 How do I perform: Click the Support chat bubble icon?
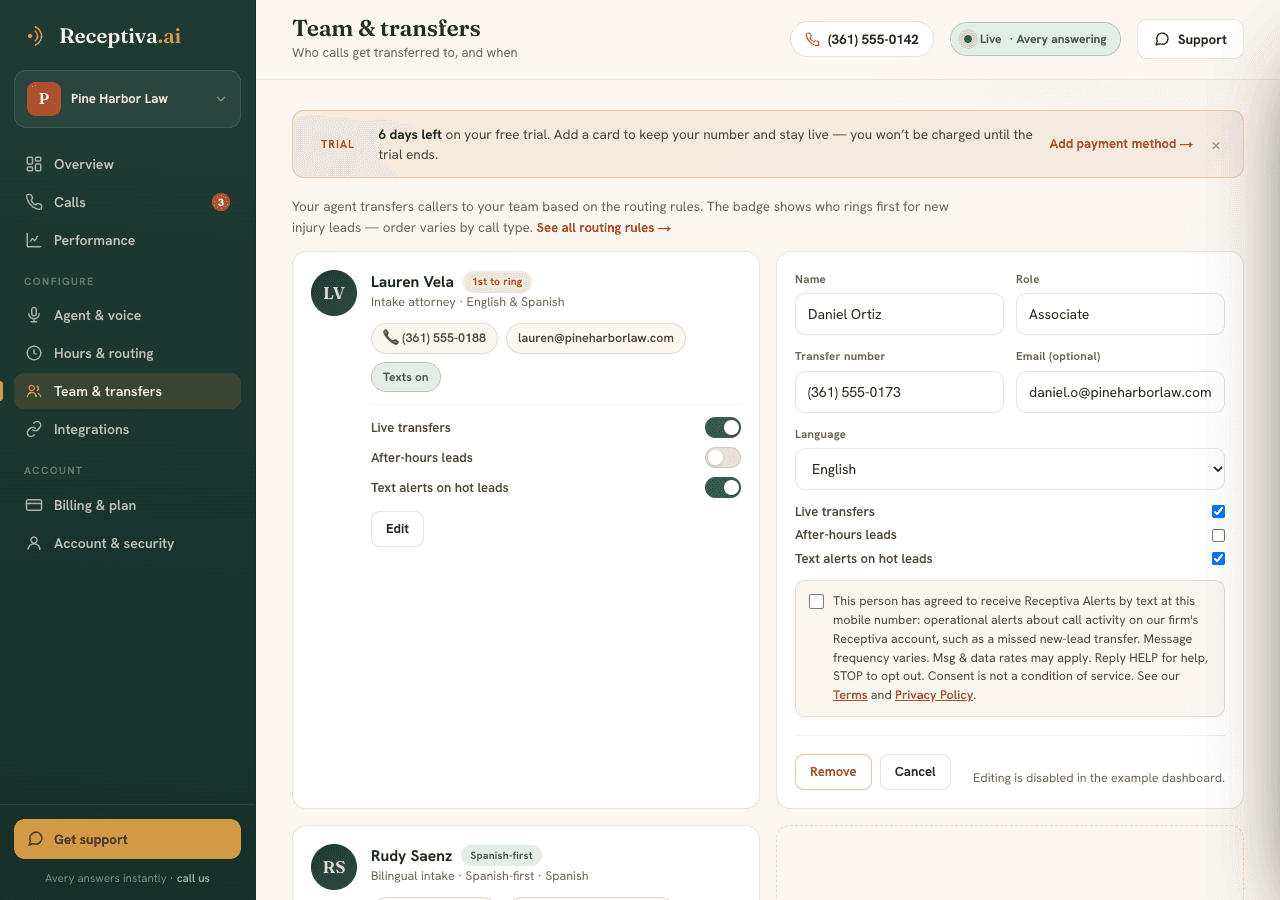point(1162,40)
